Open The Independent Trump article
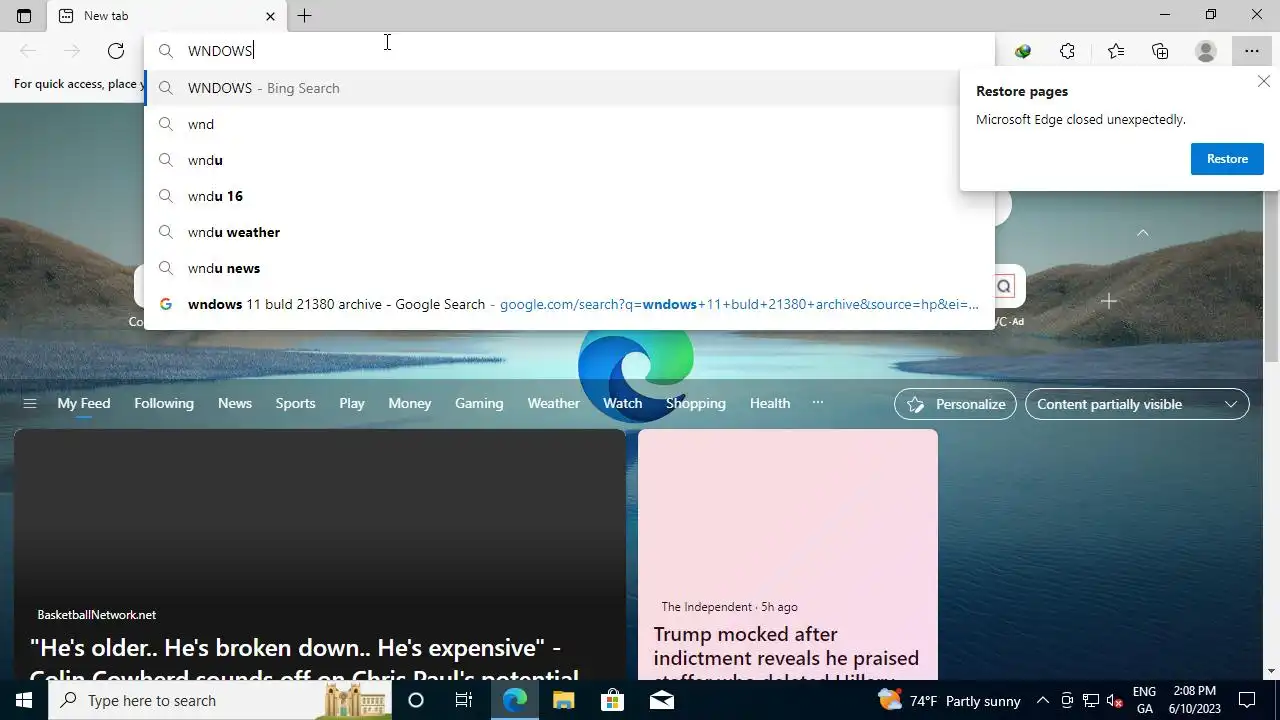1280x720 pixels. pyautogui.click(x=788, y=555)
